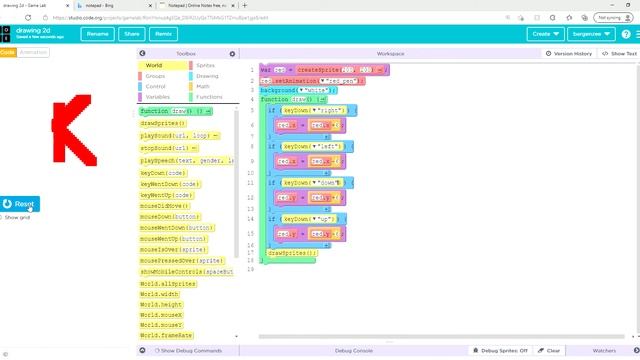This screenshot has height=360, width=640.
Task: Click the createSprite block on line 1
Action: click(x=340, y=70)
